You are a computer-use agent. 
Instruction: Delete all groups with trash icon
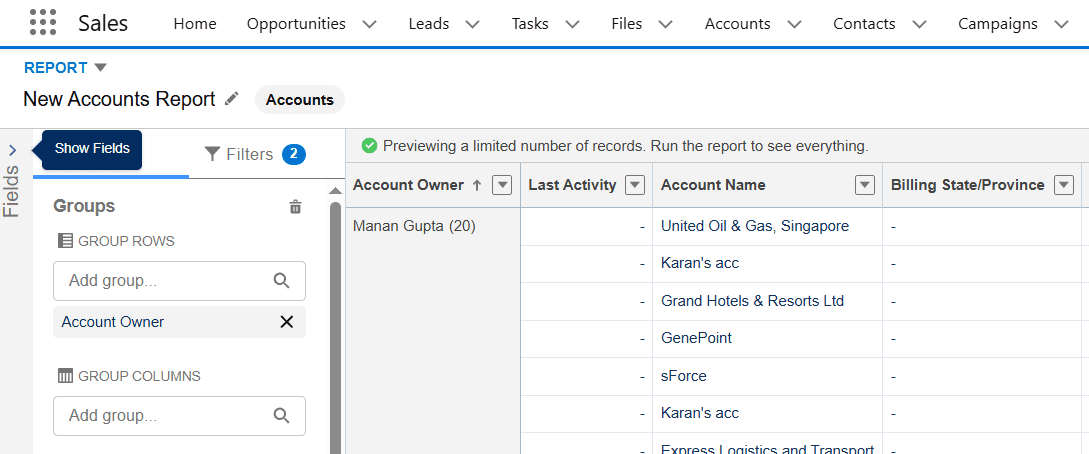point(295,207)
